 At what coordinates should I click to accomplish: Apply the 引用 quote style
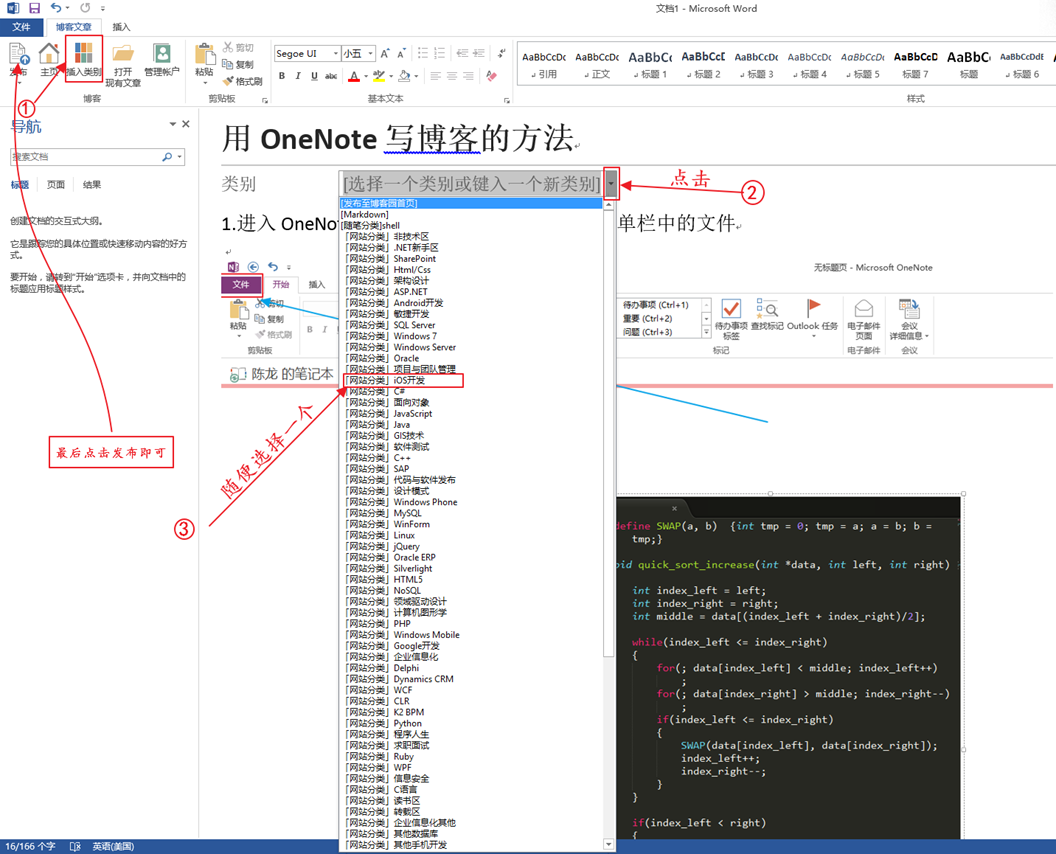pos(543,64)
